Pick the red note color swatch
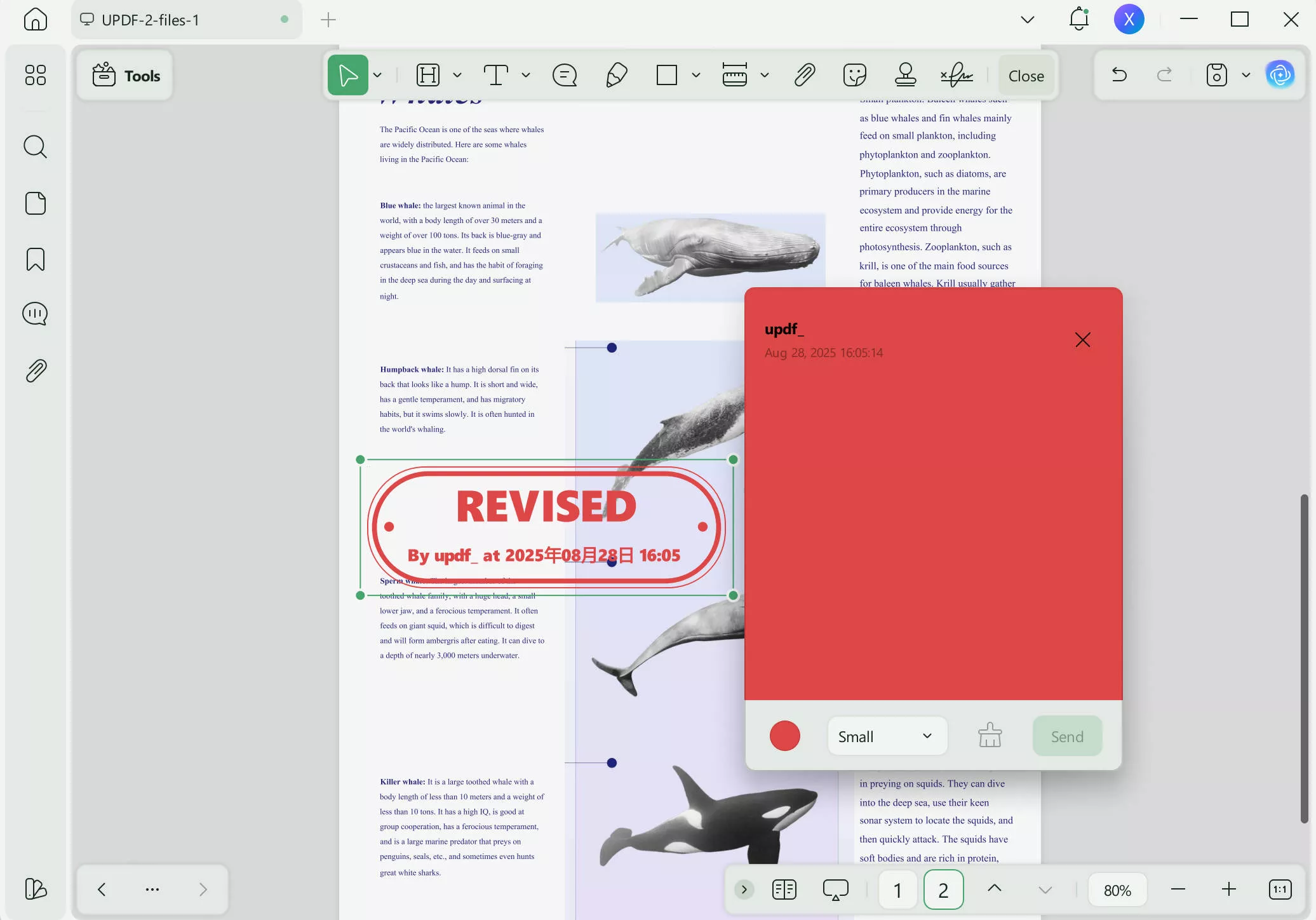This screenshot has width=1316, height=920. tap(784, 736)
